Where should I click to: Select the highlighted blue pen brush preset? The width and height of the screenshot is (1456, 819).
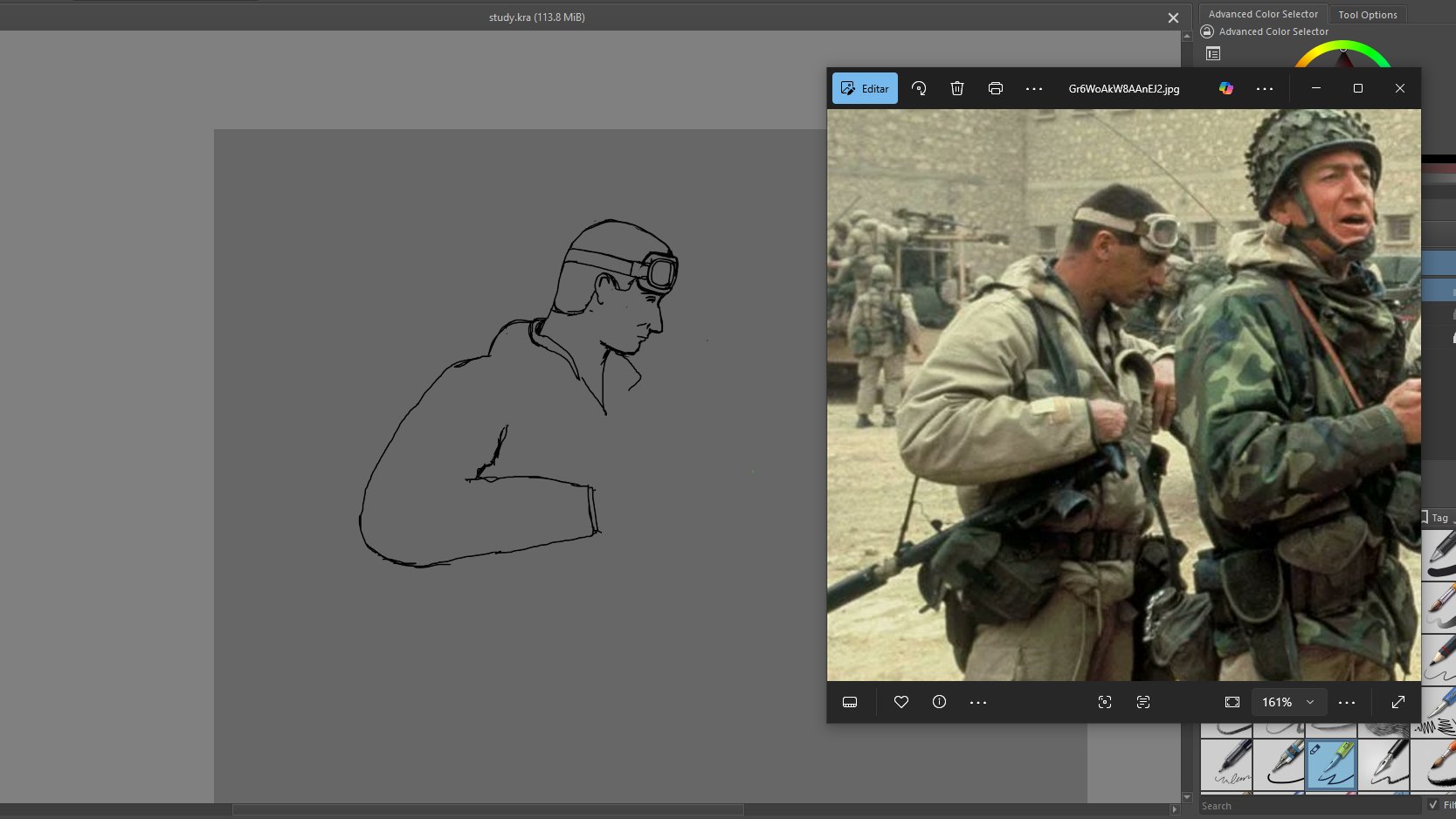tap(1331, 763)
